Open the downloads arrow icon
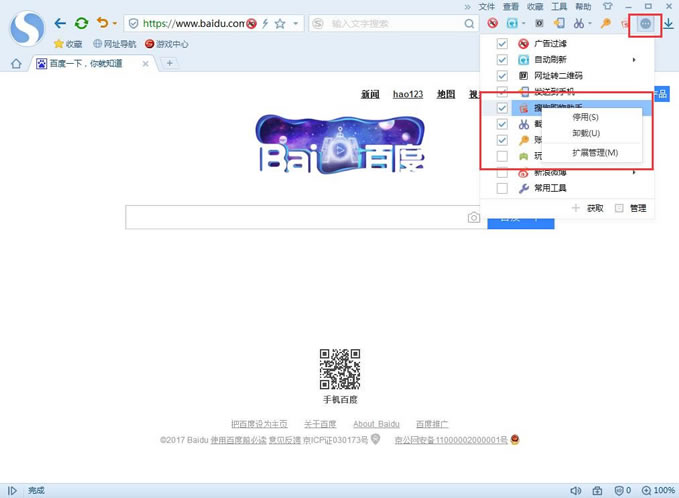The image size is (679, 498). click(x=669, y=23)
